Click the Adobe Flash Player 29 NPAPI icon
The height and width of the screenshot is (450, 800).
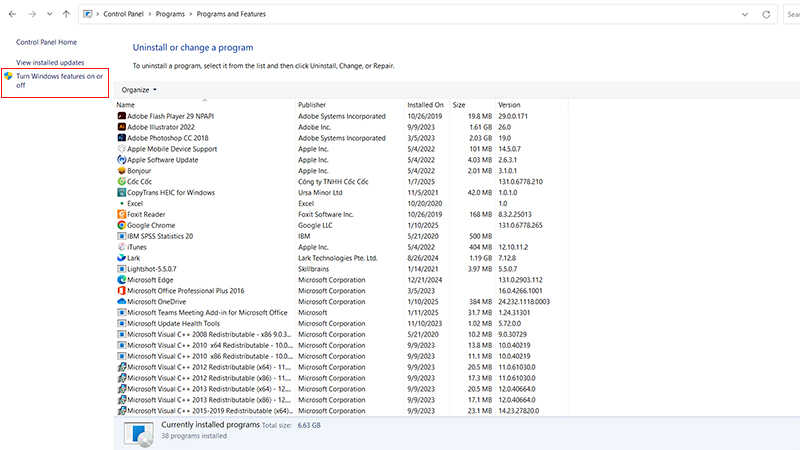[x=121, y=116]
